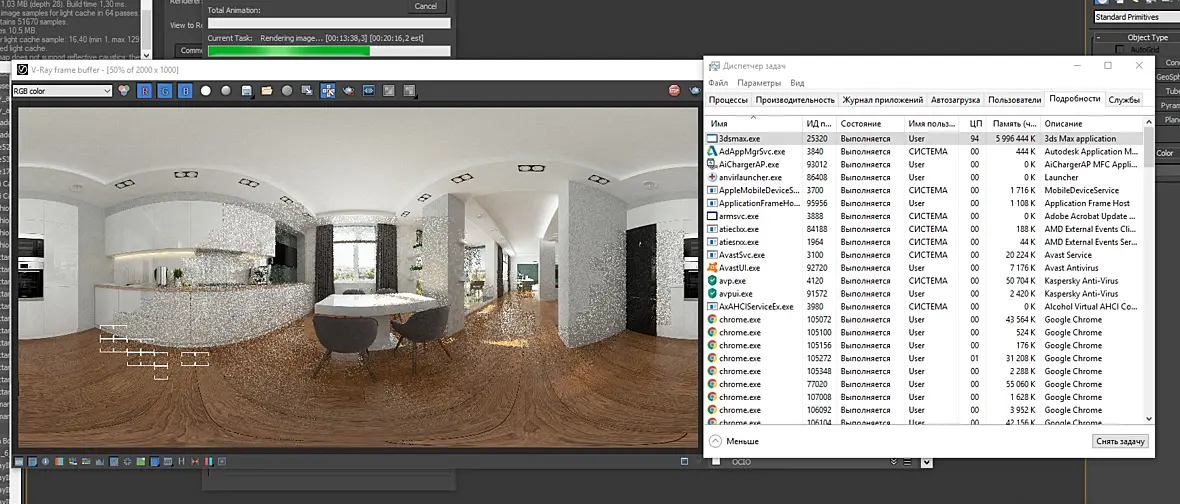Select the AppleMobileDeviceS... process
Screen dimensions: 1180x504
pos(924,190)
